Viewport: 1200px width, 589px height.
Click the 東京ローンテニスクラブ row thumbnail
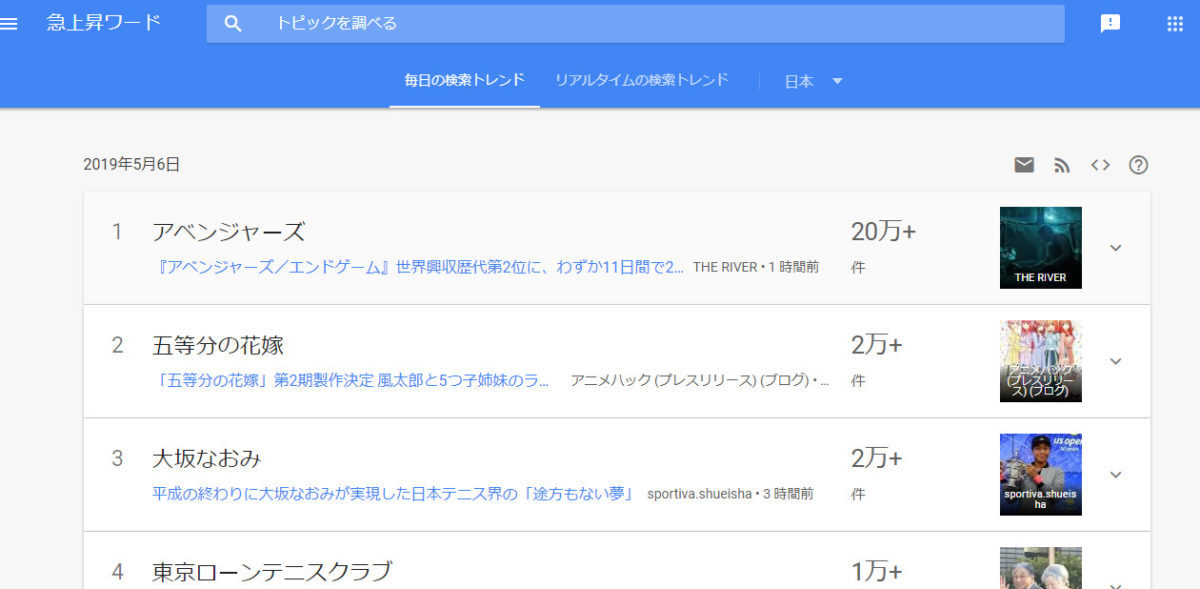pyautogui.click(x=1040, y=568)
